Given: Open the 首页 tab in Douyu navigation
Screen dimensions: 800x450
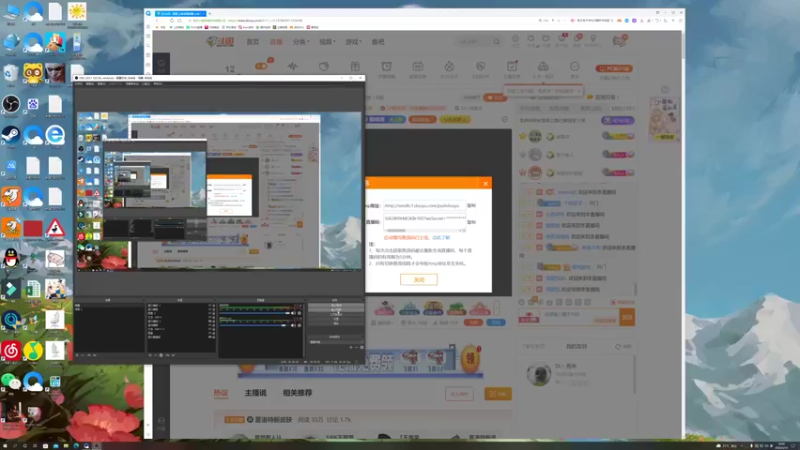Looking at the screenshot, I should tap(253, 42).
